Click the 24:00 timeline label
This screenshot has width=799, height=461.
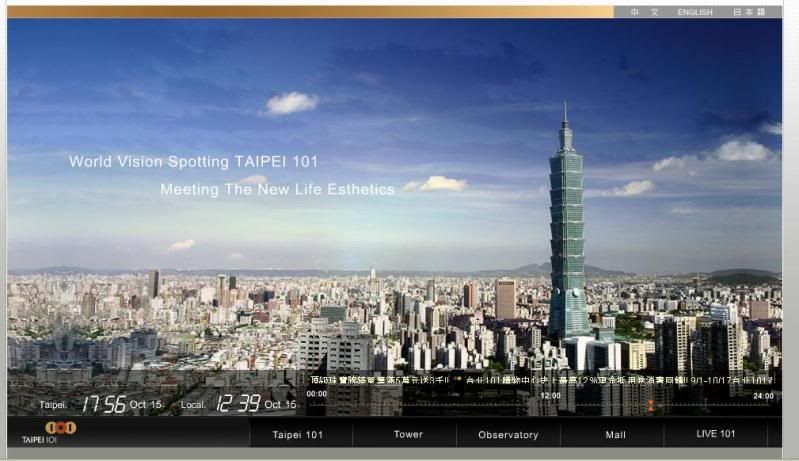(763, 396)
